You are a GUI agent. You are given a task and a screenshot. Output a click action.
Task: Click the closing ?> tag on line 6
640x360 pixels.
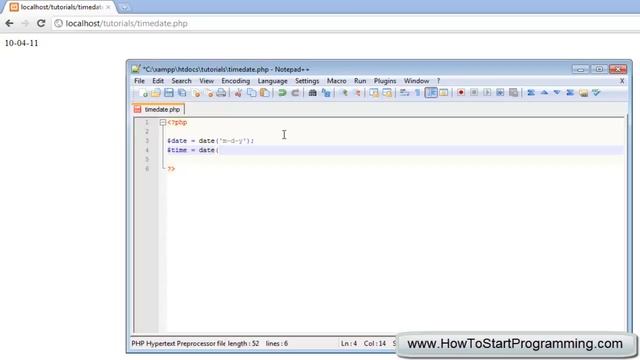coord(171,169)
